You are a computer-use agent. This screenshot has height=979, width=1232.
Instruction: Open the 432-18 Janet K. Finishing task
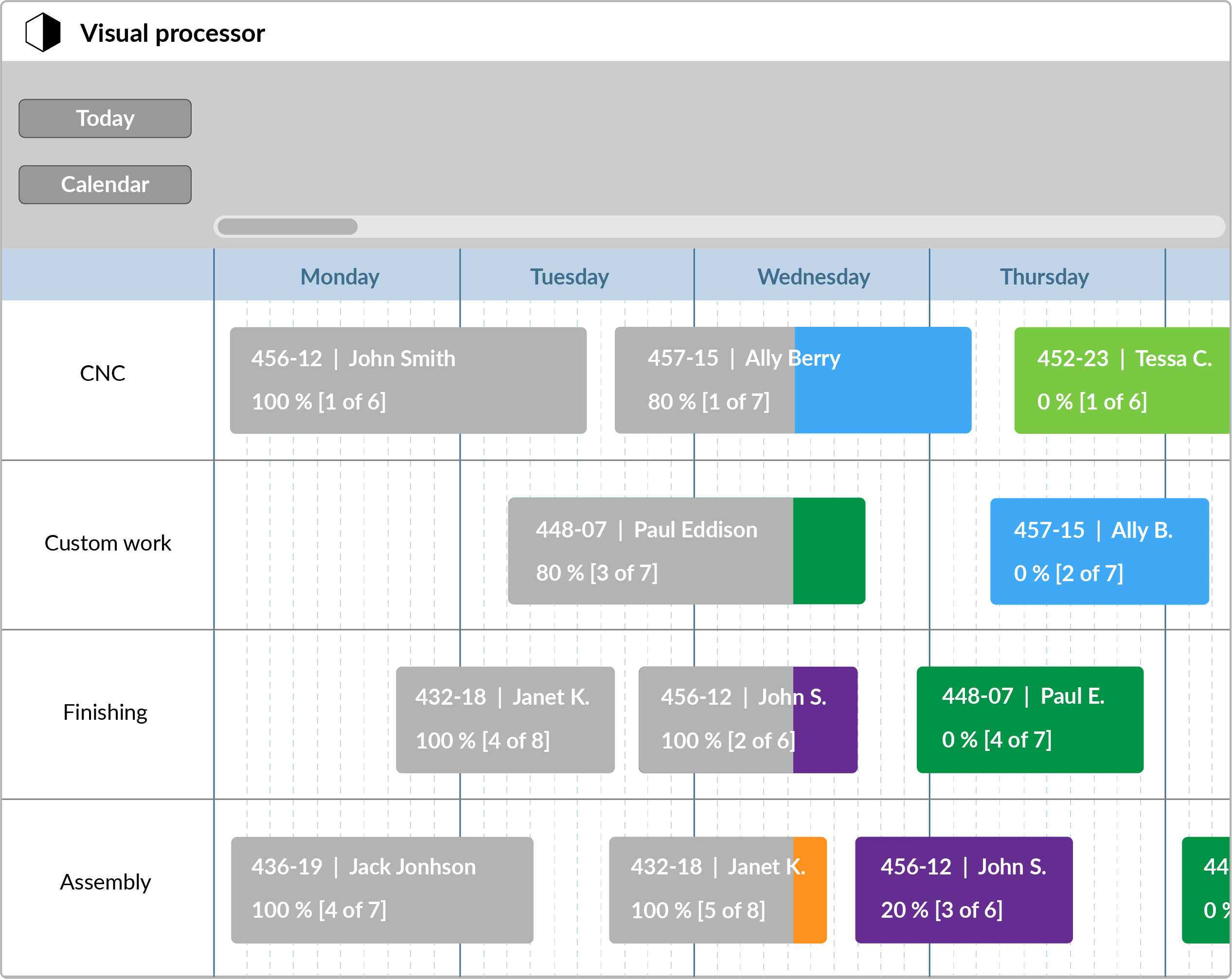click(x=505, y=720)
